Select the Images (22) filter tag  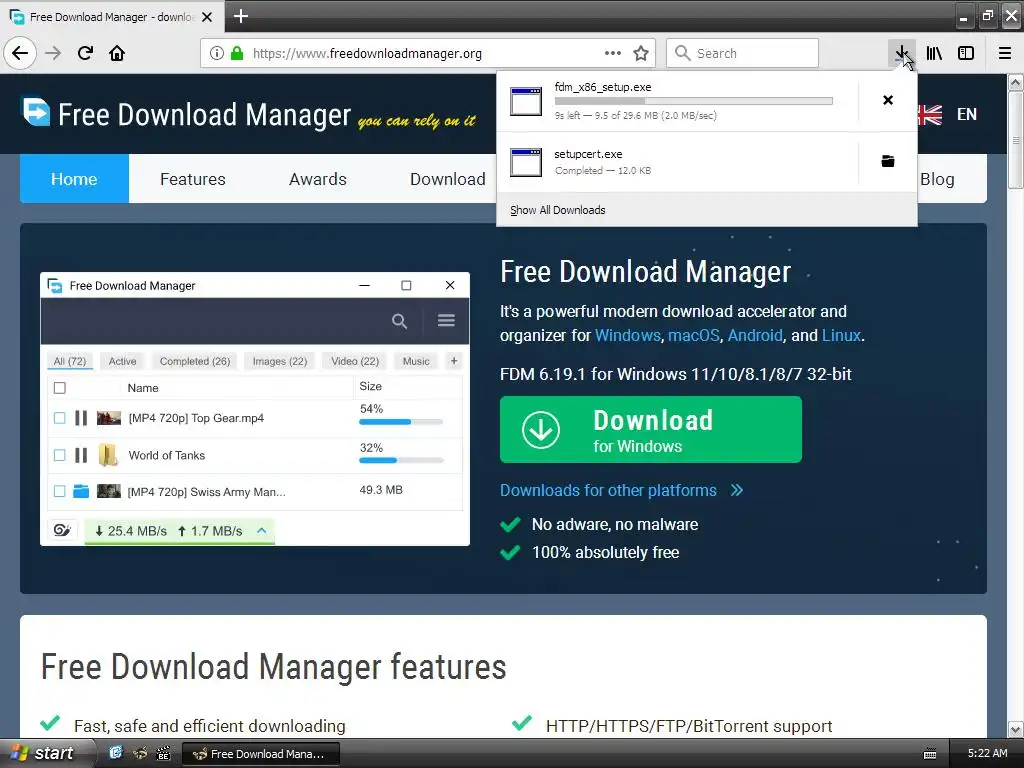pyautogui.click(x=280, y=361)
